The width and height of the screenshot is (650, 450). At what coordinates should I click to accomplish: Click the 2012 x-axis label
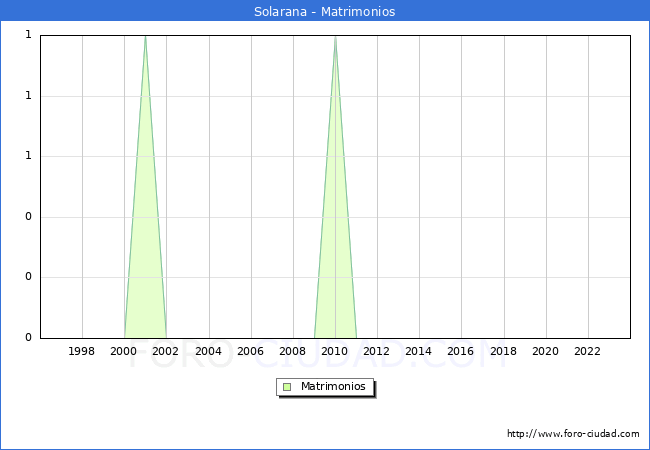pos(377,351)
